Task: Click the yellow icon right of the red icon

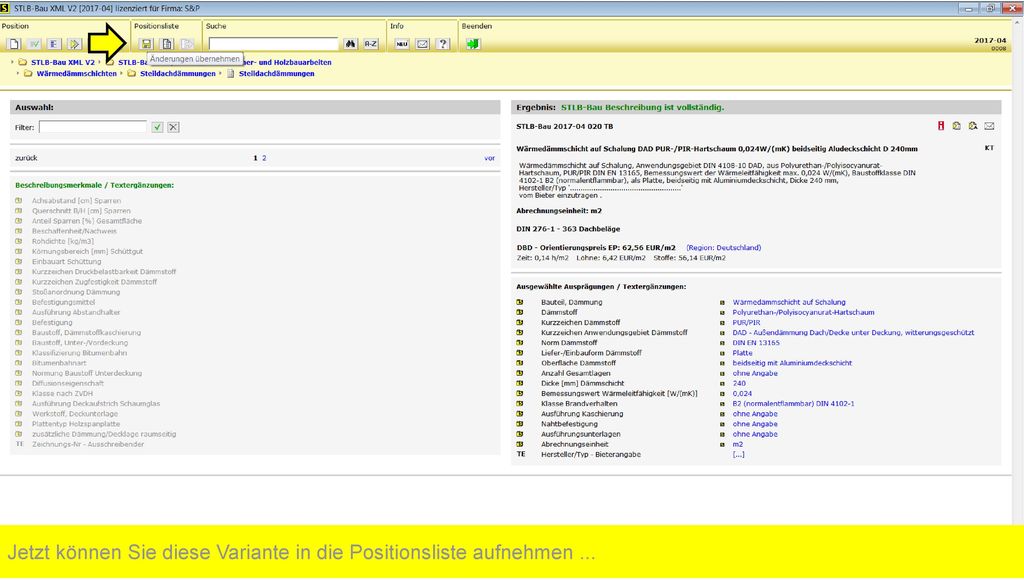Action: [x=957, y=126]
